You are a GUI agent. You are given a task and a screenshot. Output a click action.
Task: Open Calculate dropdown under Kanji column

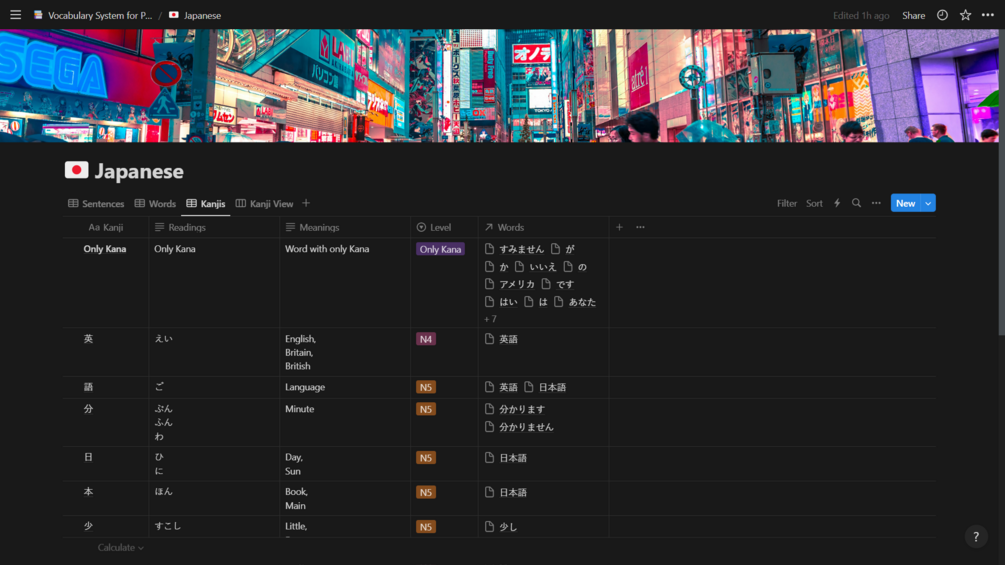pos(120,548)
